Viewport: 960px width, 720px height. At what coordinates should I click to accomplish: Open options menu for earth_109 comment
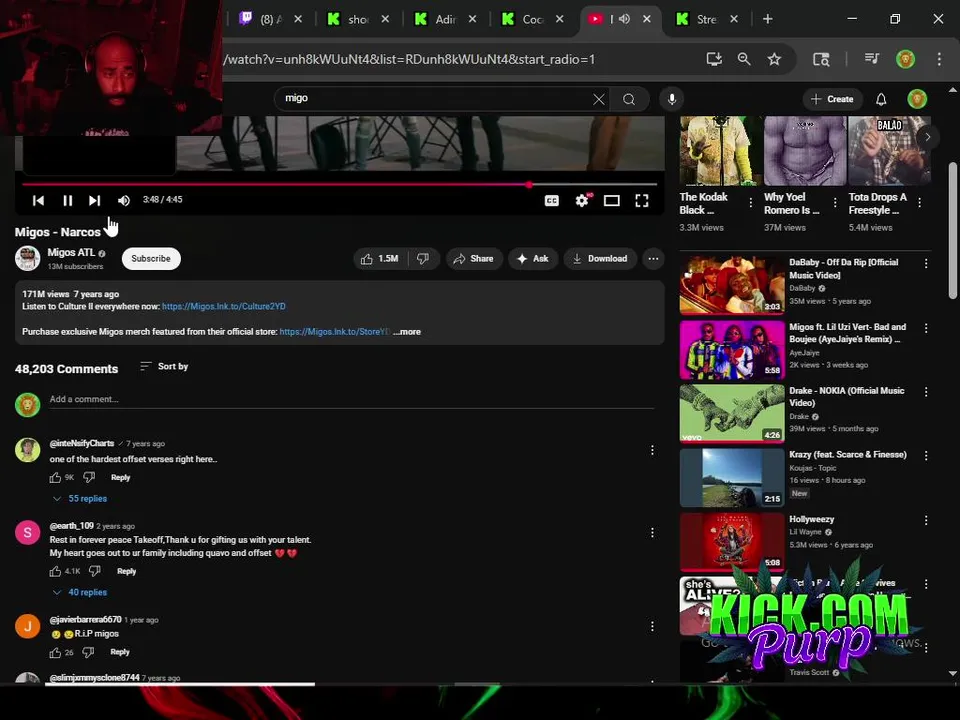point(652,533)
